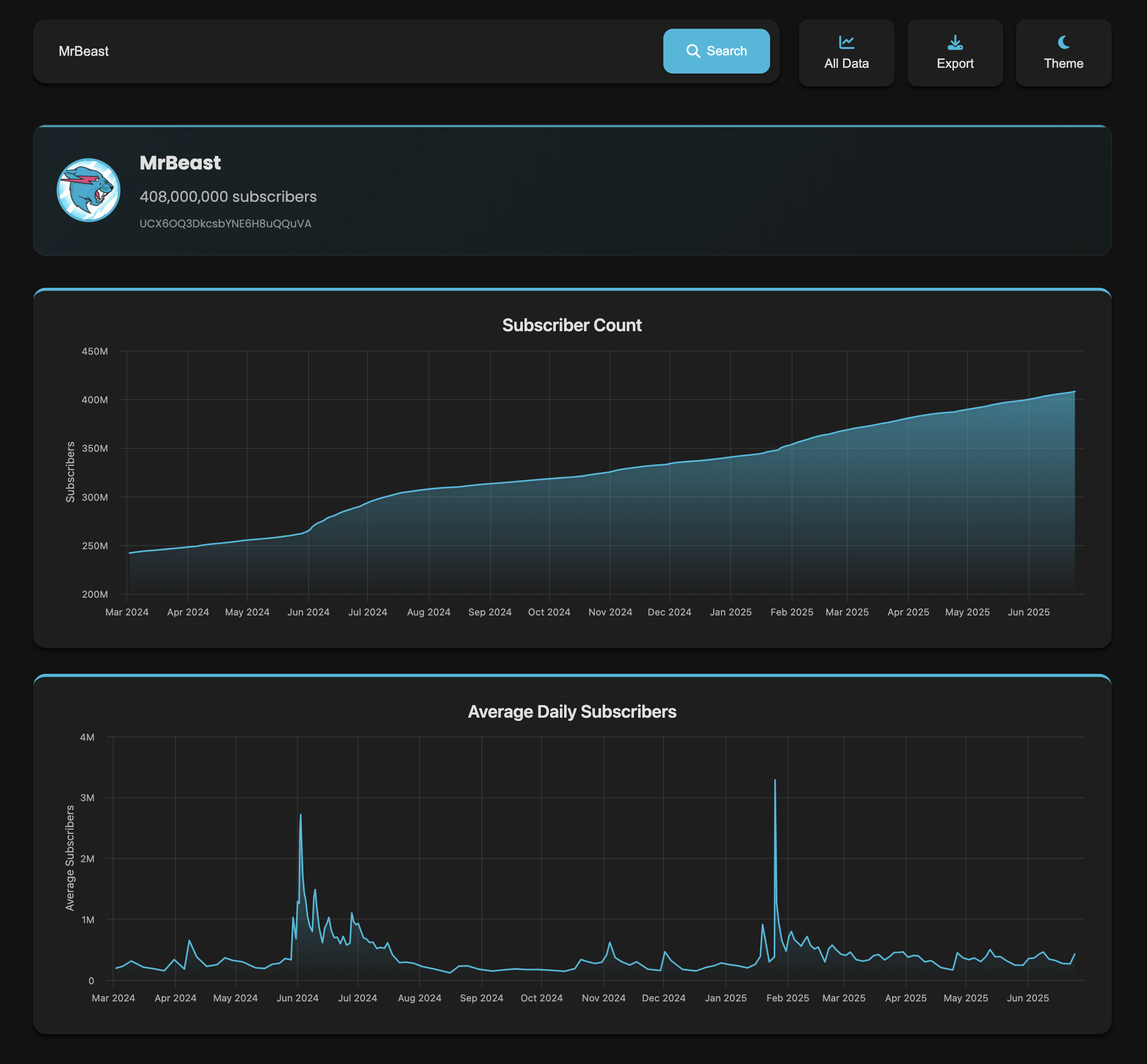
Task: Click the 4M label on Average chart
Action: pyautogui.click(x=88, y=737)
